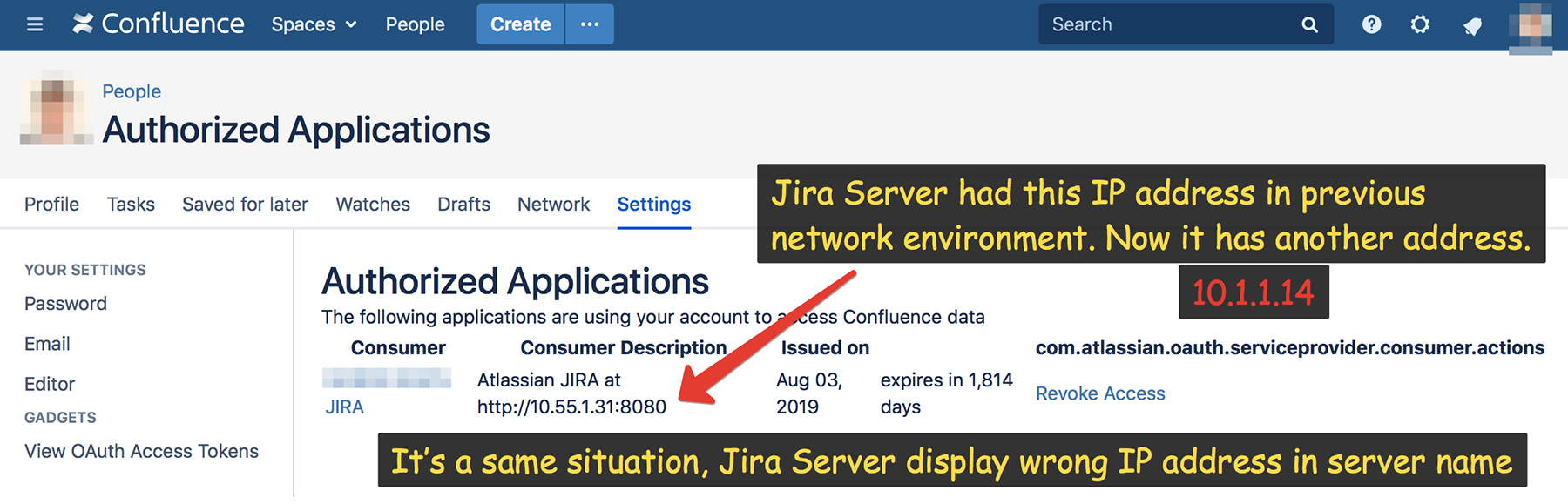Image resolution: width=1568 pixels, height=504 pixels.
Task: Open the Watches tab
Action: pyautogui.click(x=373, y=204)
